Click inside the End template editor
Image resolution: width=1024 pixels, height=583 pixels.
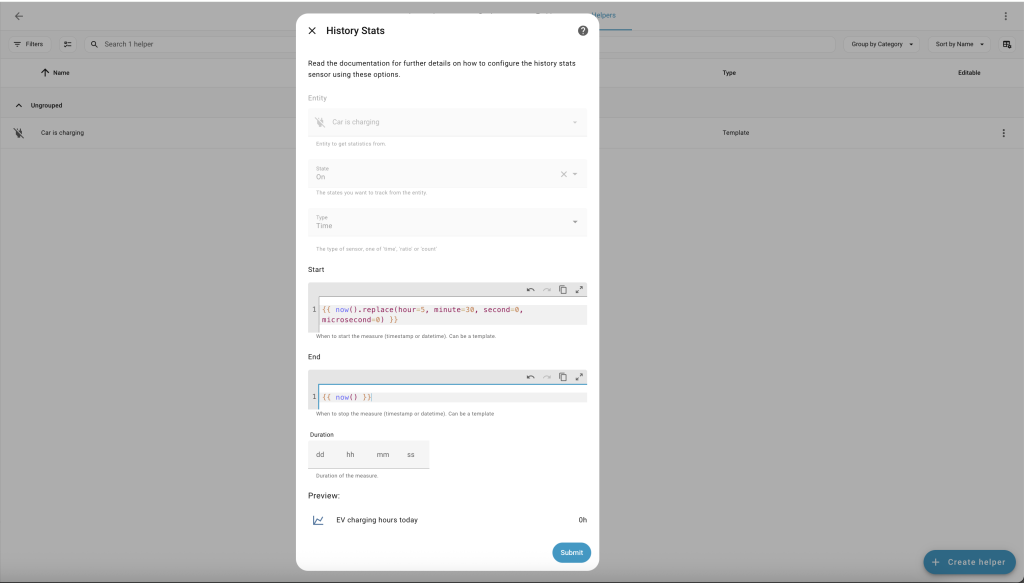click(x=450, y=397)
